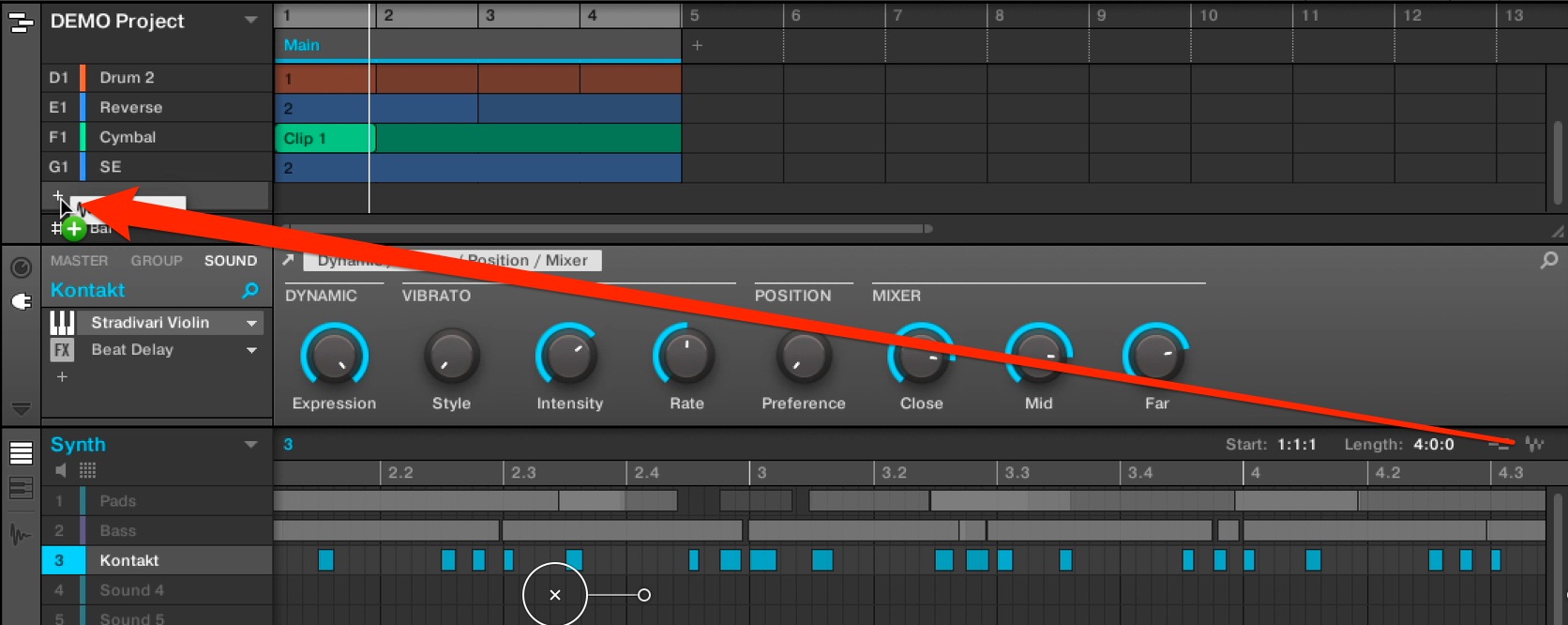This screenshot has width=1568, height=625.
Task: Add a plug-in slot below Beat Delay
Action: 62,376
